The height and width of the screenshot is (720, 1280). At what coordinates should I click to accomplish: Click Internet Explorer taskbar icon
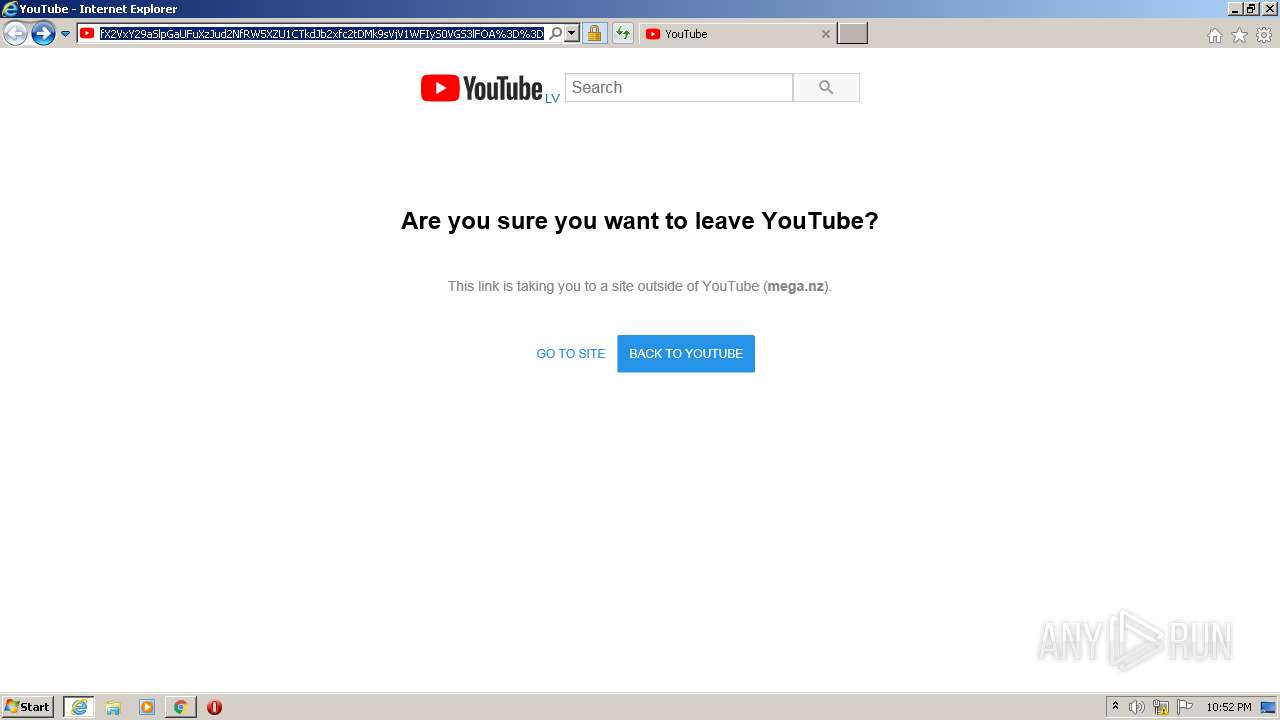(x=79, y=707)
